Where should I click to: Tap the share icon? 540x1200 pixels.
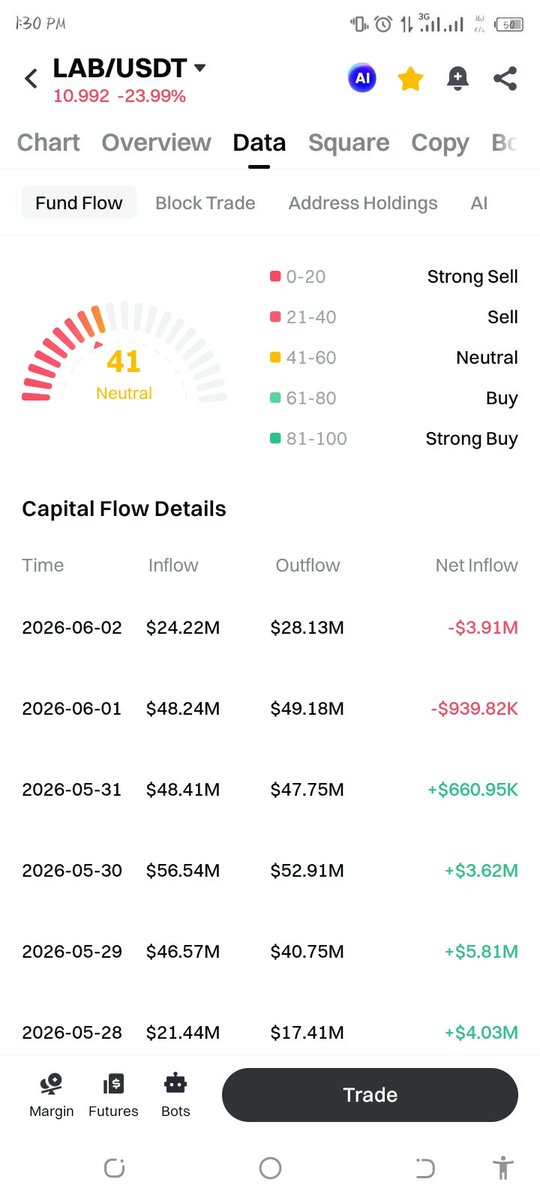pos(505,79)
